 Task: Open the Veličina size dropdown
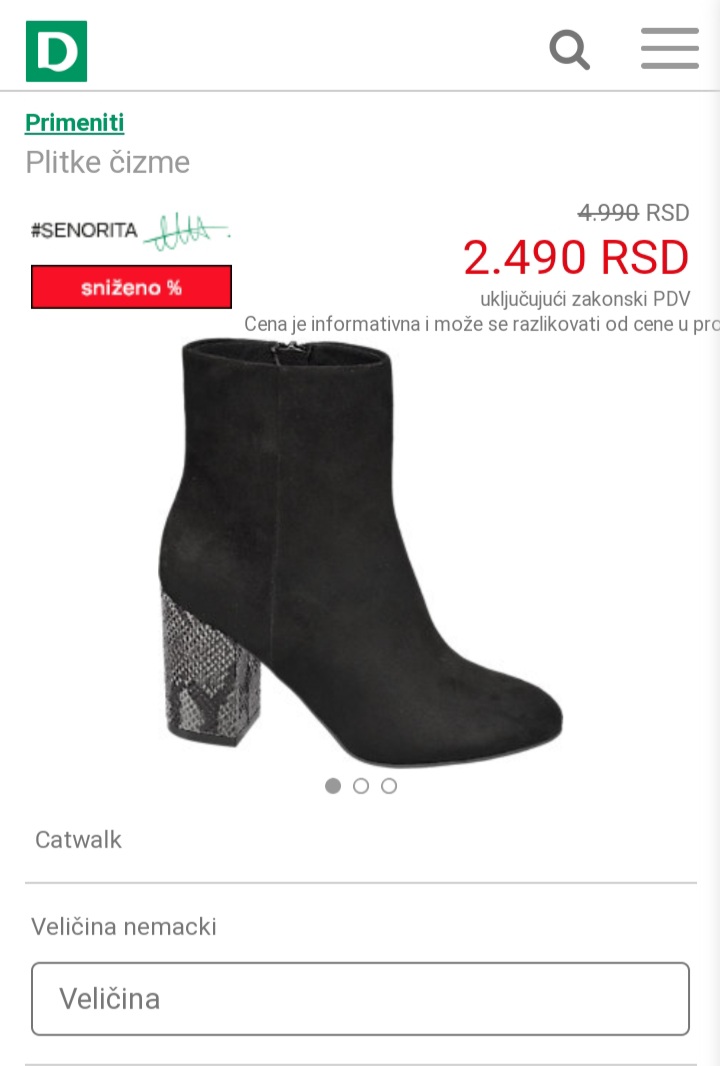pos(360,999)
